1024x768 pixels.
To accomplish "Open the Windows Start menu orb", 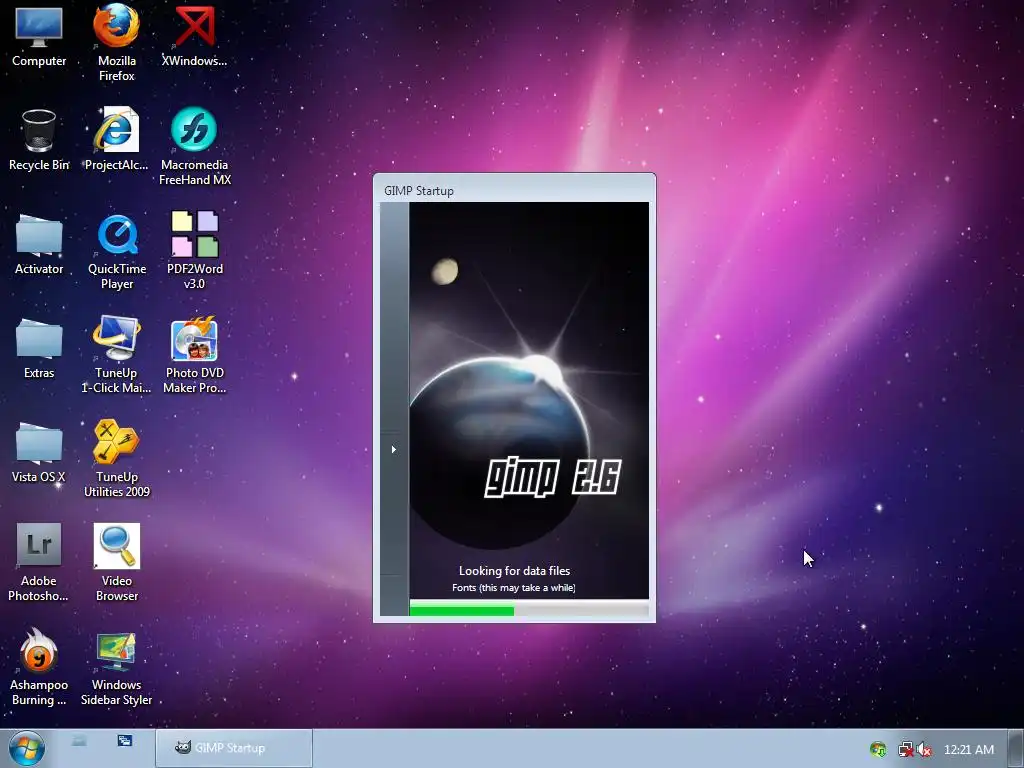I will click(27, 748).
